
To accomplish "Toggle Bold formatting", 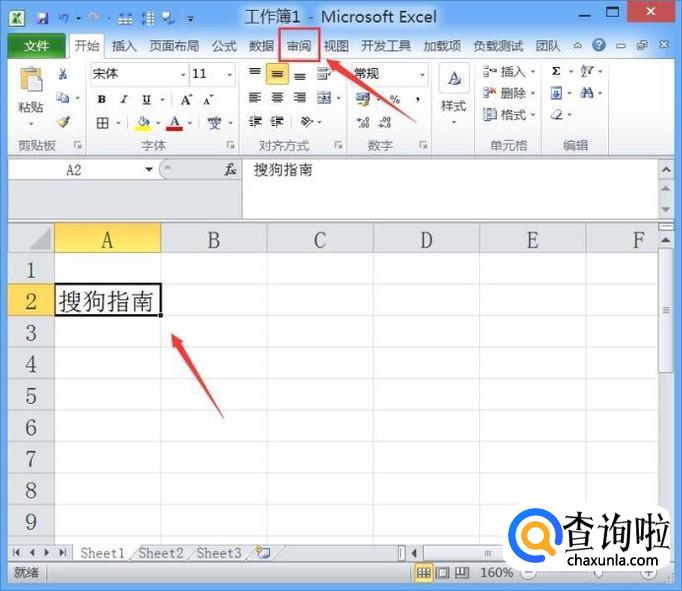I will [102, 99].
